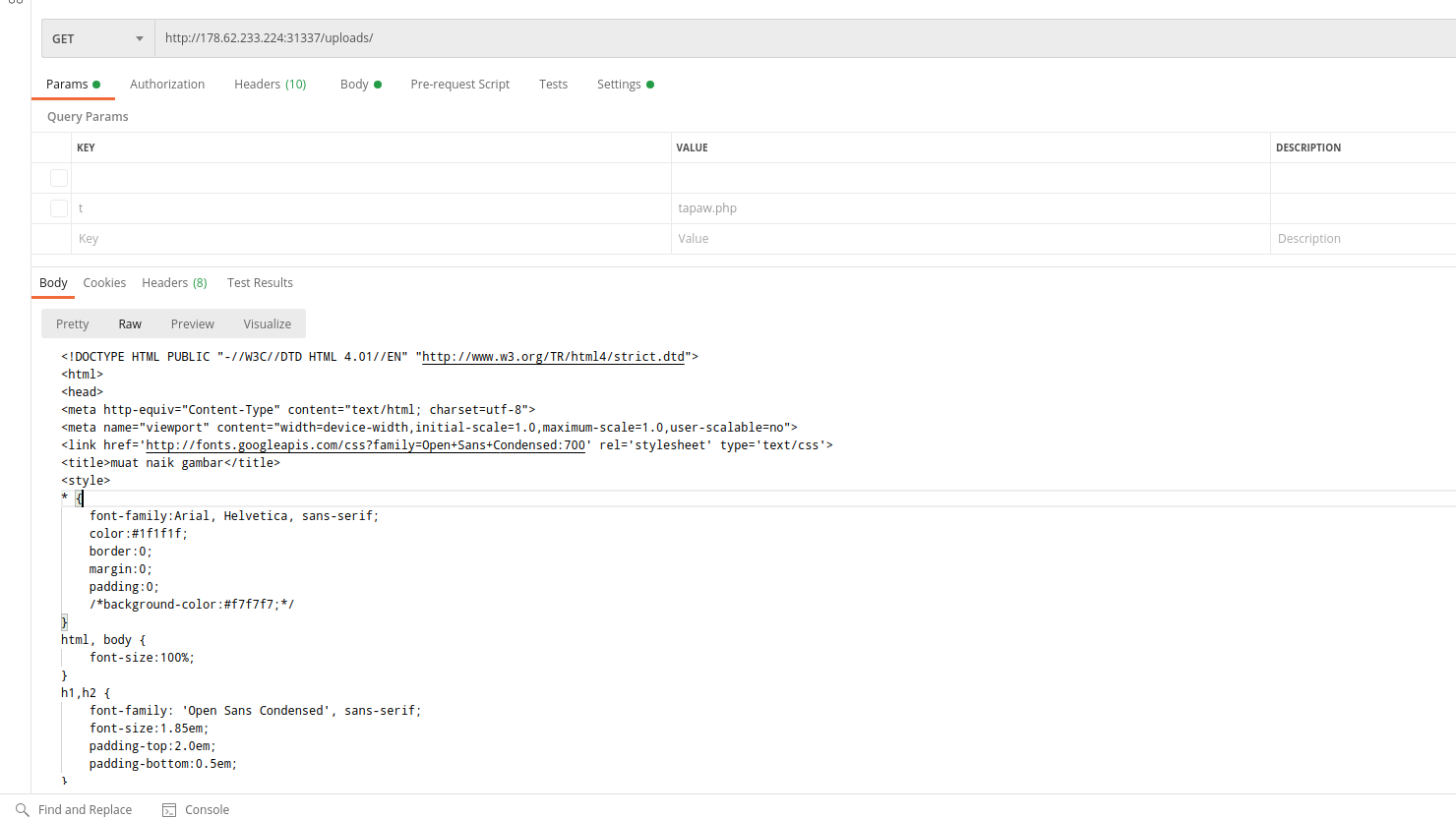Follow the w3.org strict.dtd link
This screenshot has height=819, width=1456.
553,357
